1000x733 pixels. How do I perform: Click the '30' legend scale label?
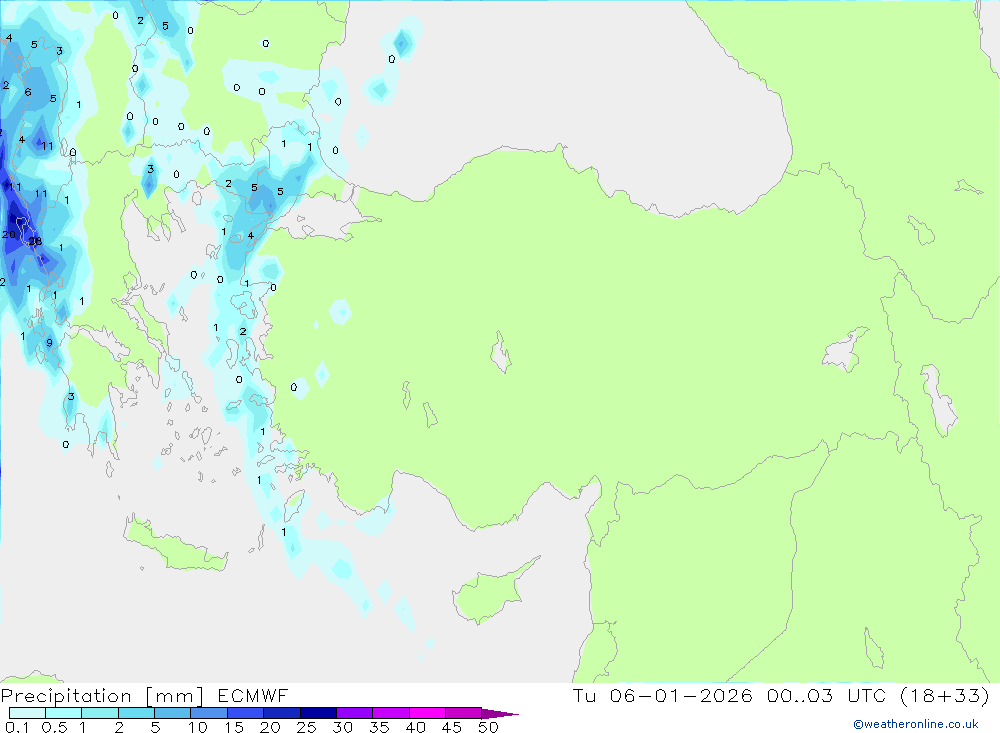[x=342, y=727]
